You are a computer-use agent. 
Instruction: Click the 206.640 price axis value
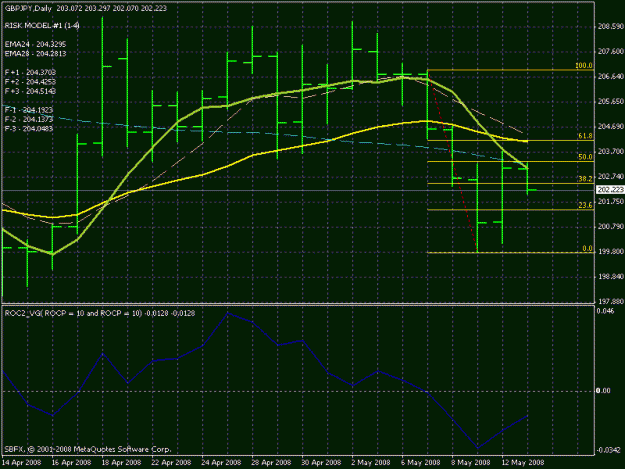pos(610,77)
